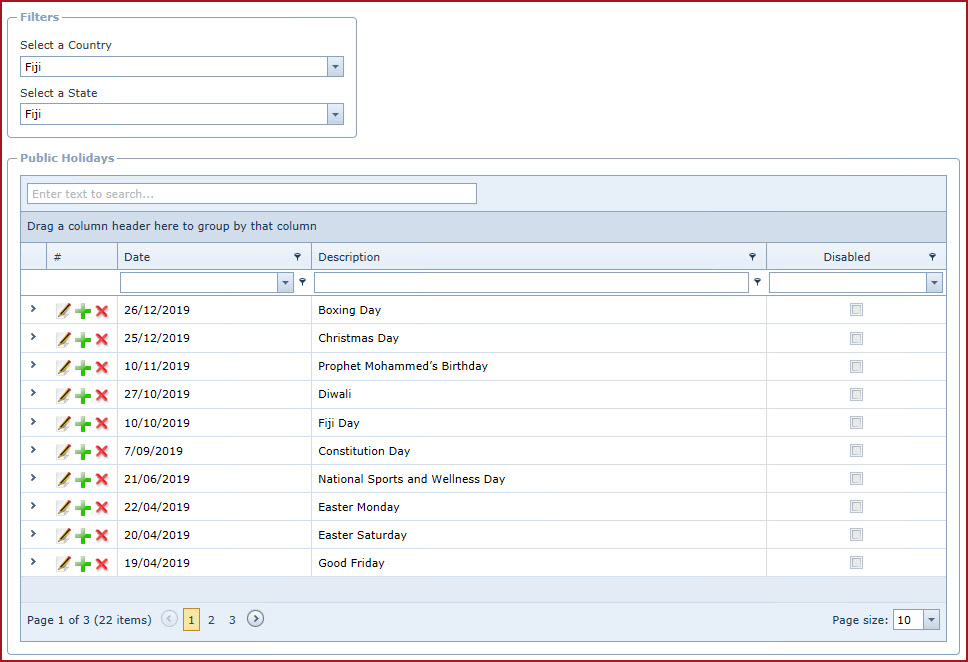
Task: Tick the Disabled checkbox for Boxing Day
Action: click(x=856, y=310)
